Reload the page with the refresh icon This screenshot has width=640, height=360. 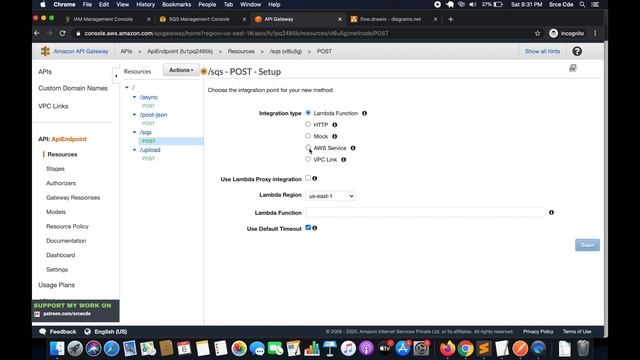(x=62, y=33)
